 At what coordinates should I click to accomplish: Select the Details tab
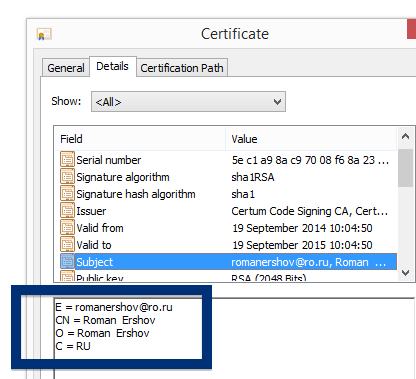[113, 66]
